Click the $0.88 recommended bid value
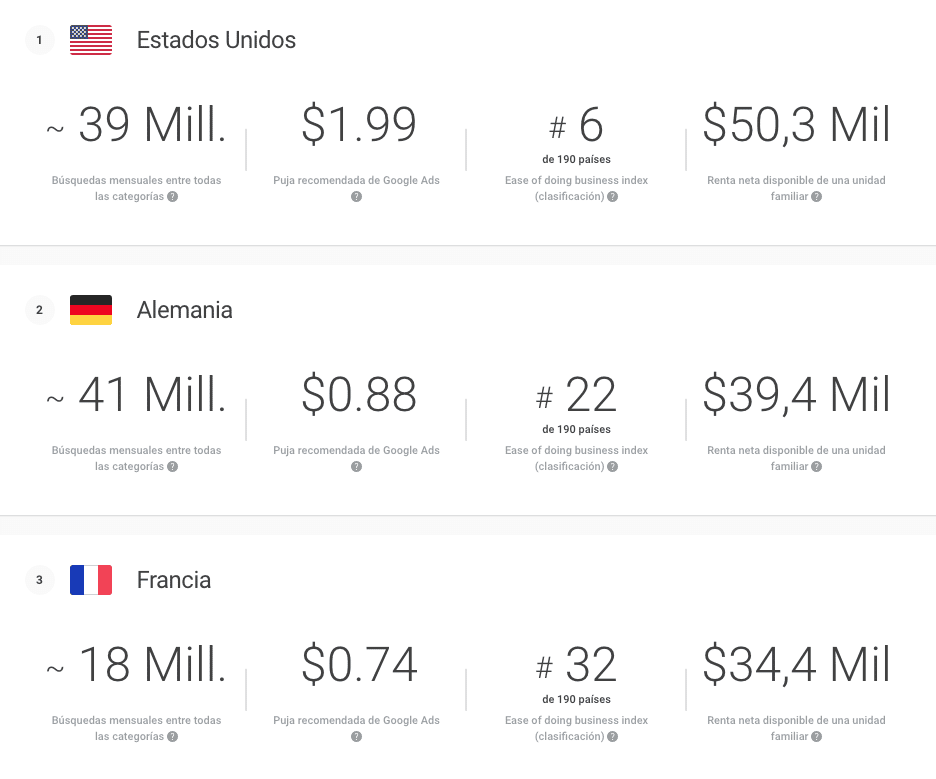This screenshot has height=779, width=936. tap(359, 395)
